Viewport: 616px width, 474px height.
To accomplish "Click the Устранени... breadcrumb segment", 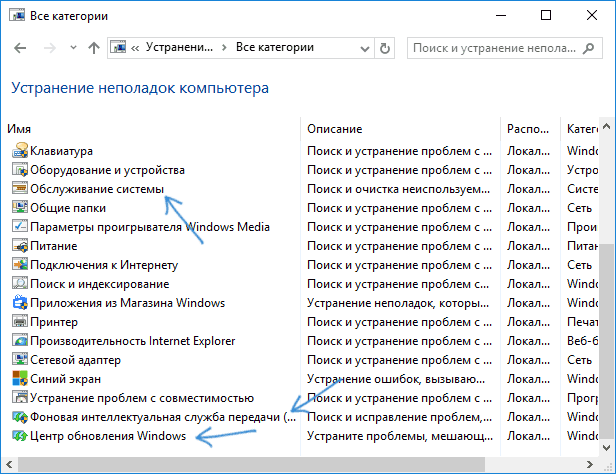I will 179,47.
